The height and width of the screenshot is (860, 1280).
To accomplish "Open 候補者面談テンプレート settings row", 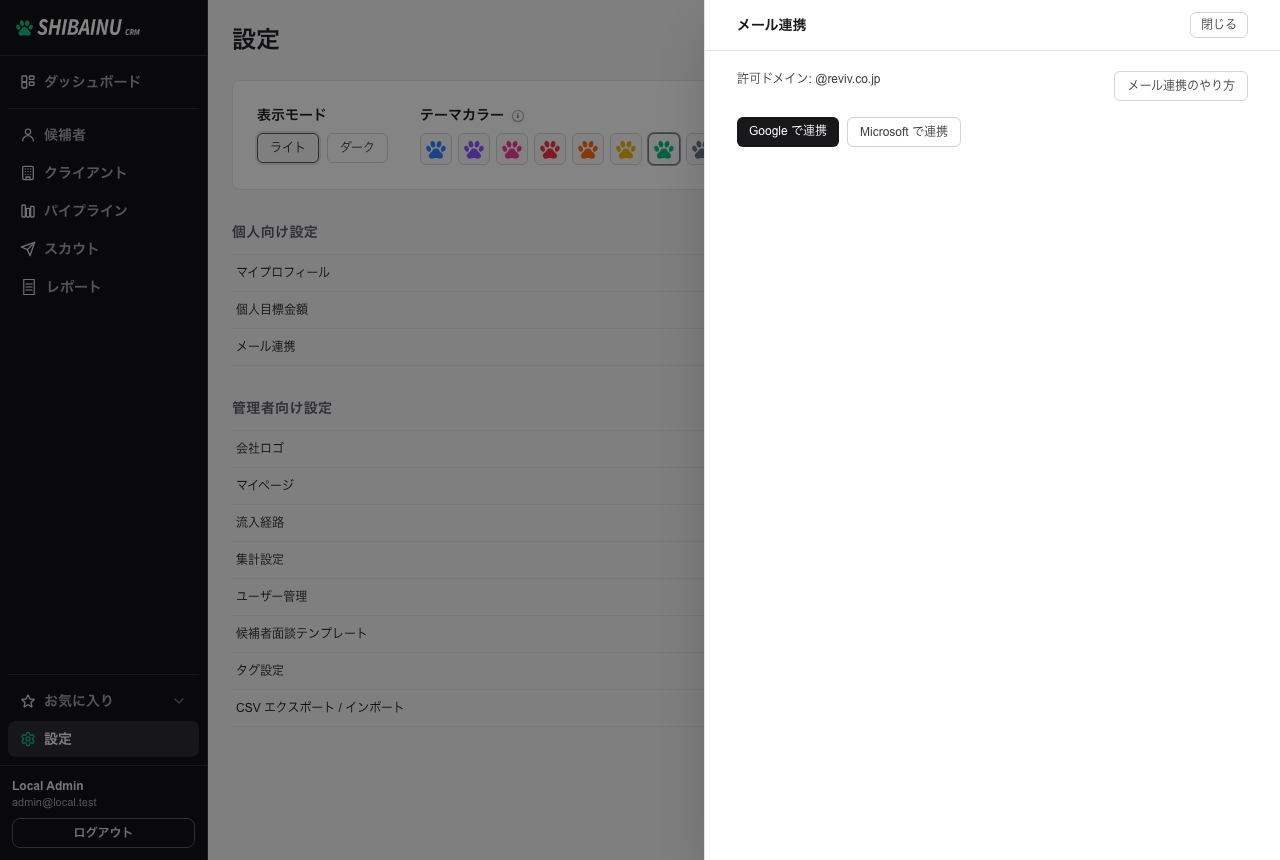I will click(468, 634).
